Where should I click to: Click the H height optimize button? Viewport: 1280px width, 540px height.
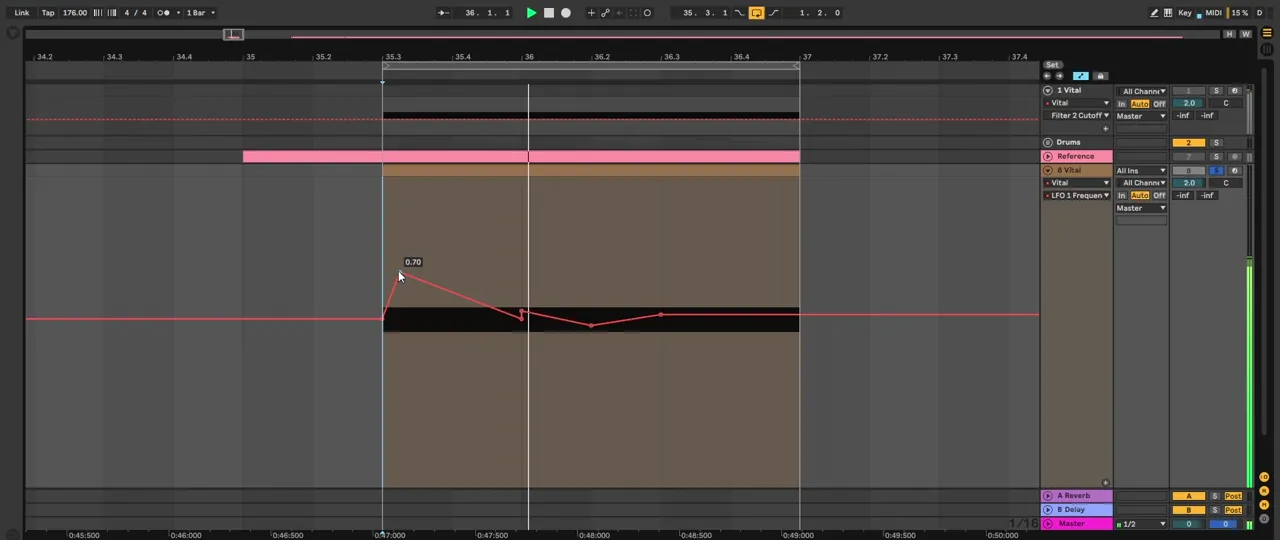click(1229, 34)
